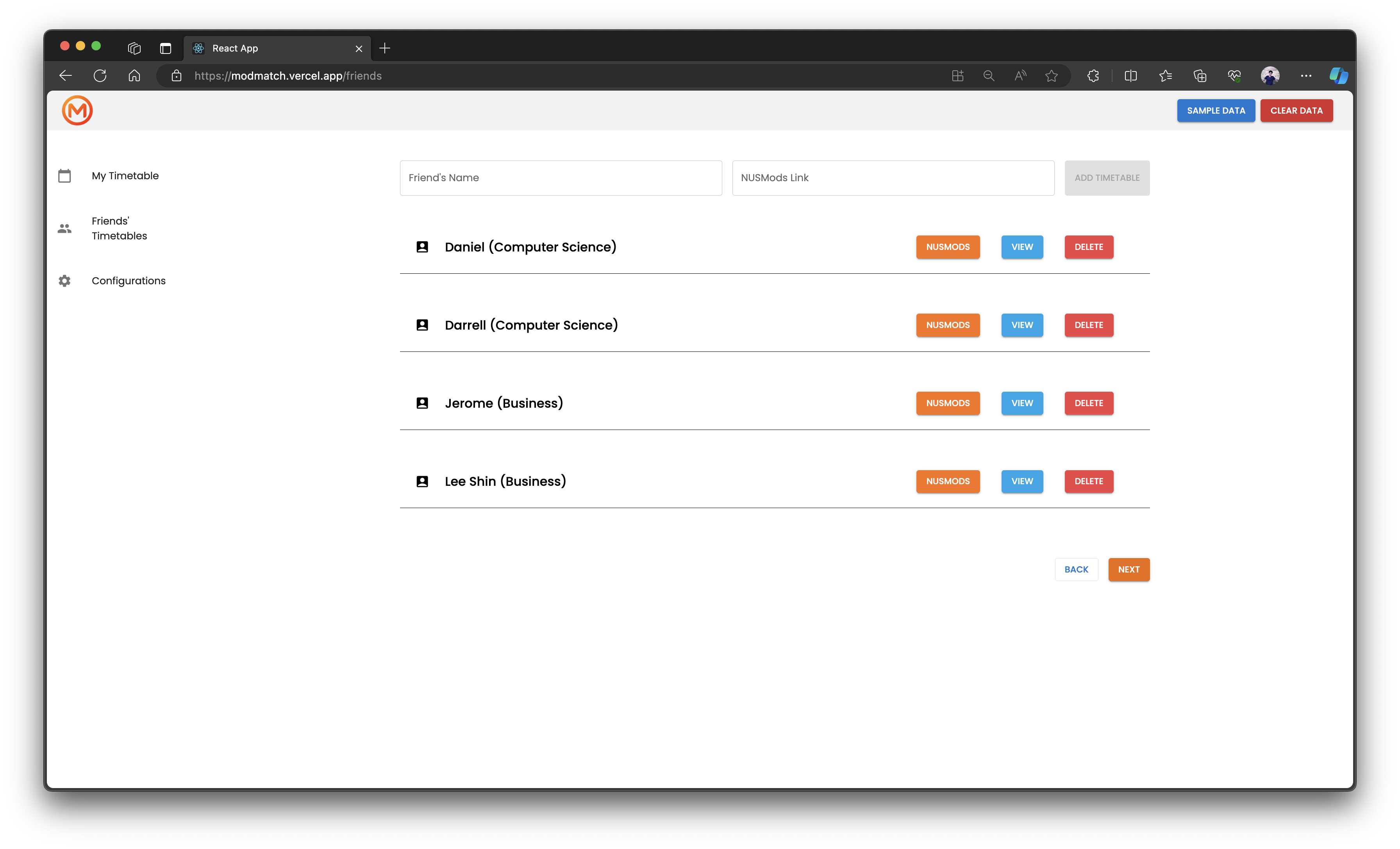Image resolution: width=1400 pixels, height=849 pixels.
Task: Click the people icon beside Friends' Timetables
Action: pyautogui.click(x=65, y=228)
